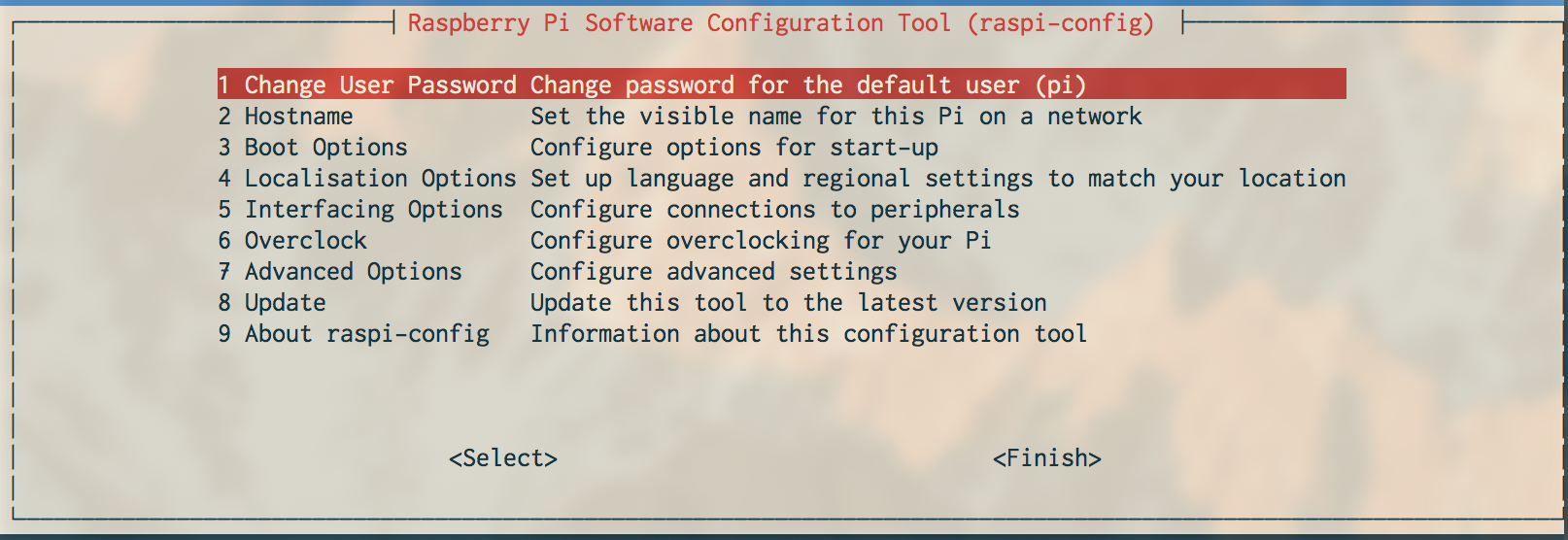Click 'Update this tool to the latest version' text
This screenshot has height=540, width=1568.
tap(788, 303)
